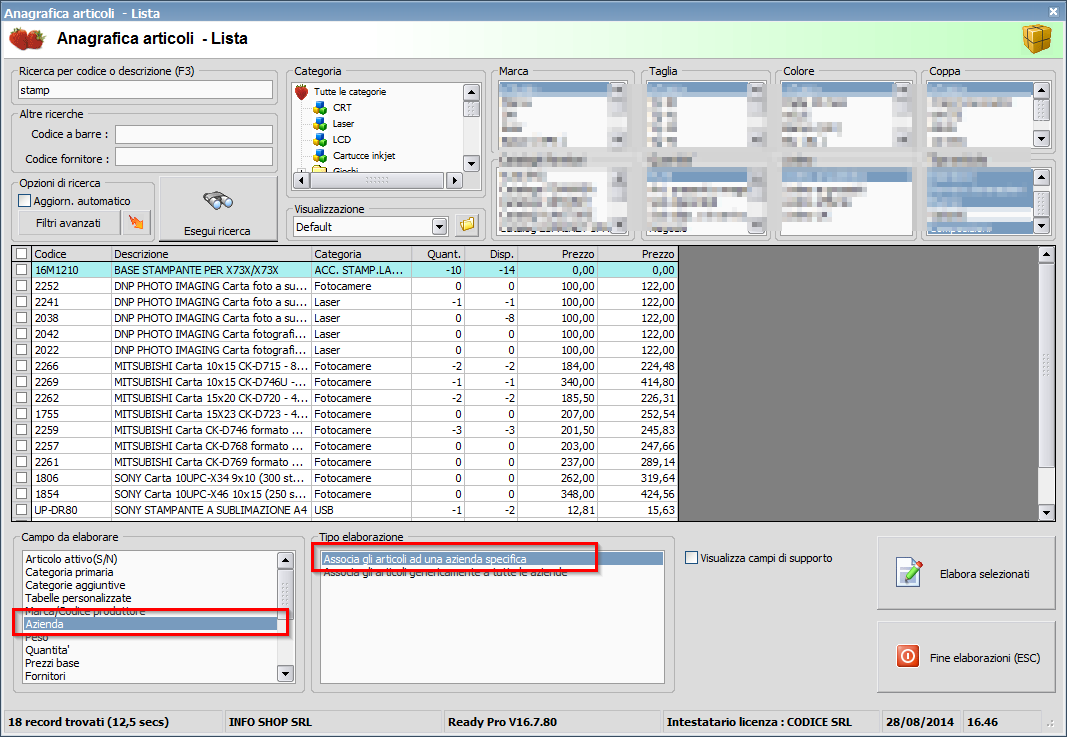Choose Tabelle personalizzate field option
This screenshot has height=737, width=1067.
(78, 598)
